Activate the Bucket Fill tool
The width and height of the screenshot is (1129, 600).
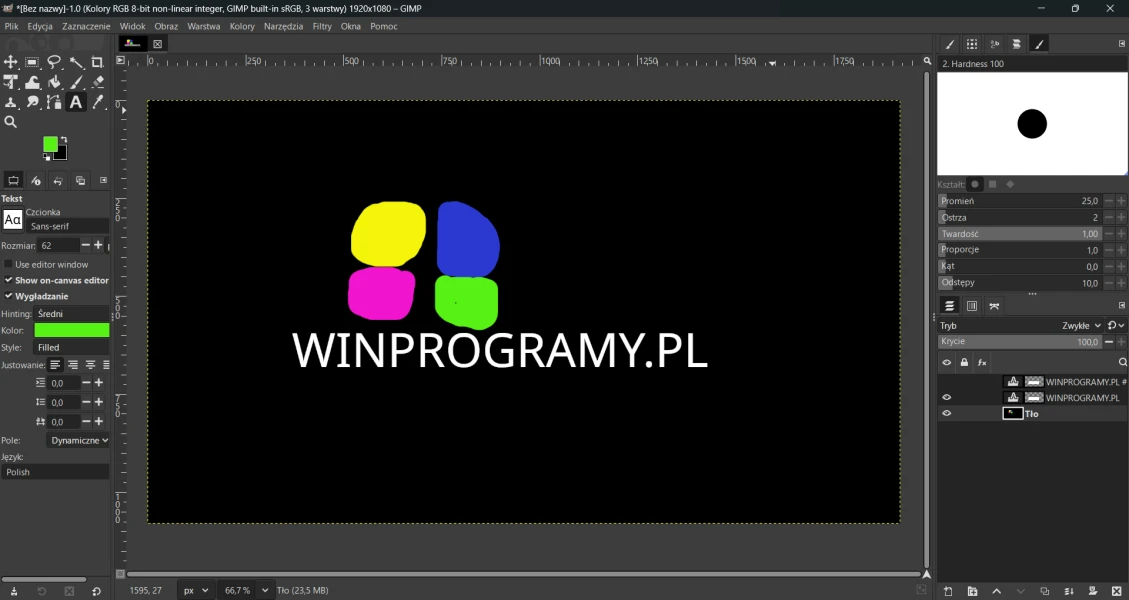(x=54, y=82)
